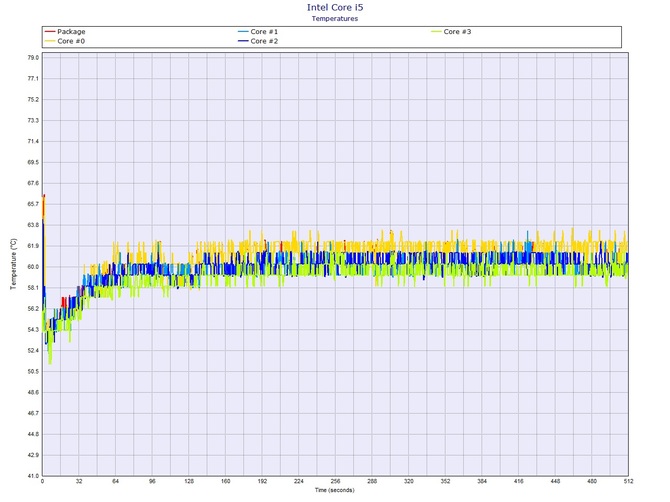Click the 71.4 y-axis value

33,141
